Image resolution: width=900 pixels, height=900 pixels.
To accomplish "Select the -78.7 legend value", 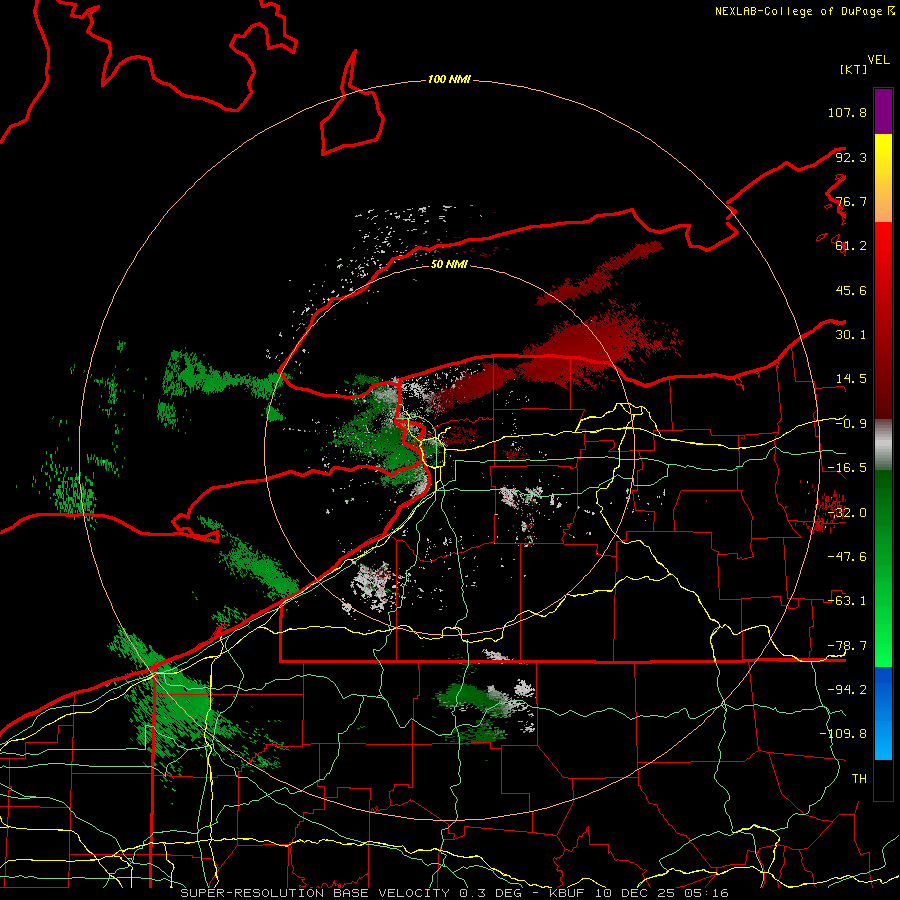I will pos(847,646).
